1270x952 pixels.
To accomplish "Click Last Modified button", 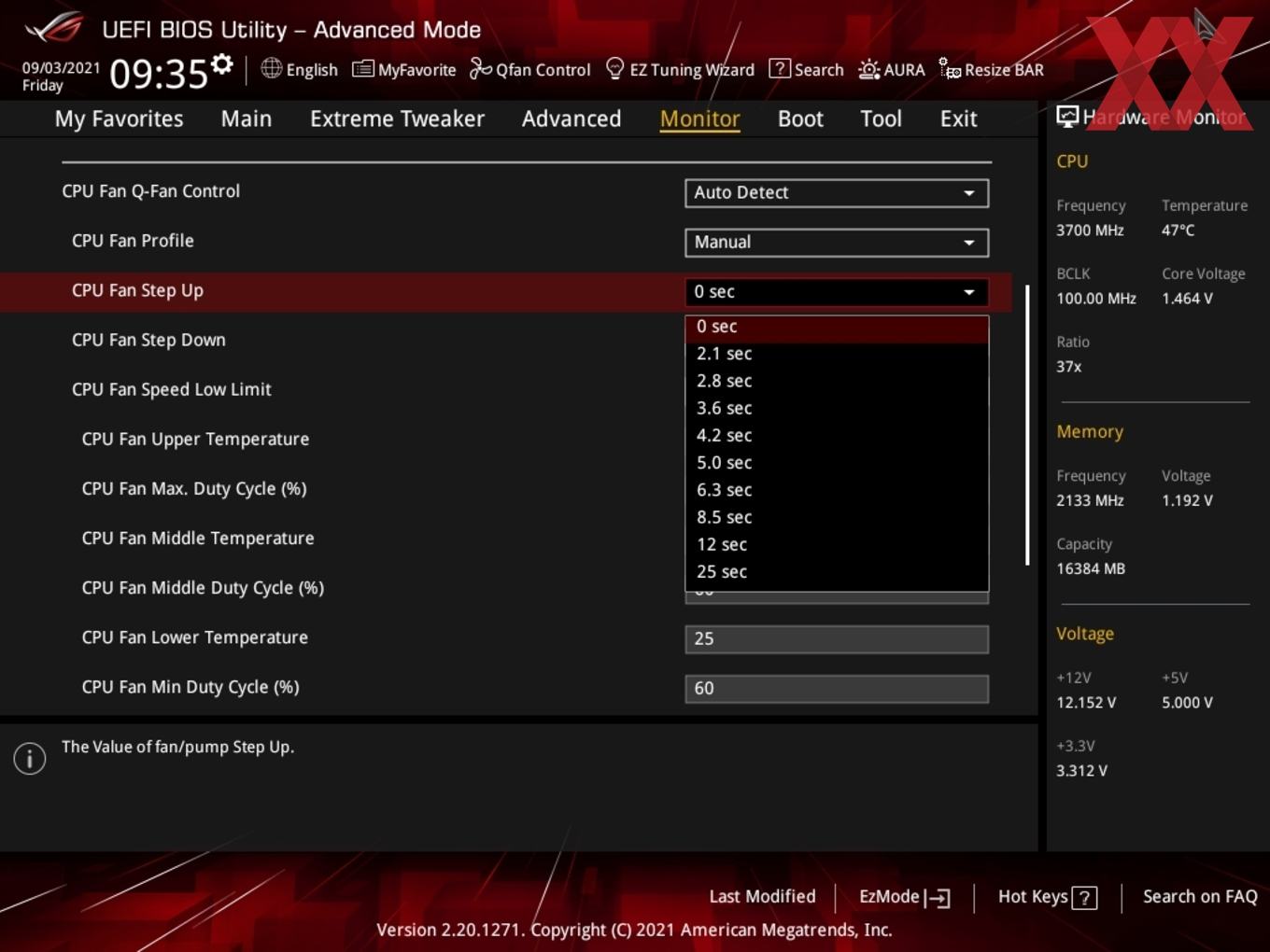I will tap(762, 896).
